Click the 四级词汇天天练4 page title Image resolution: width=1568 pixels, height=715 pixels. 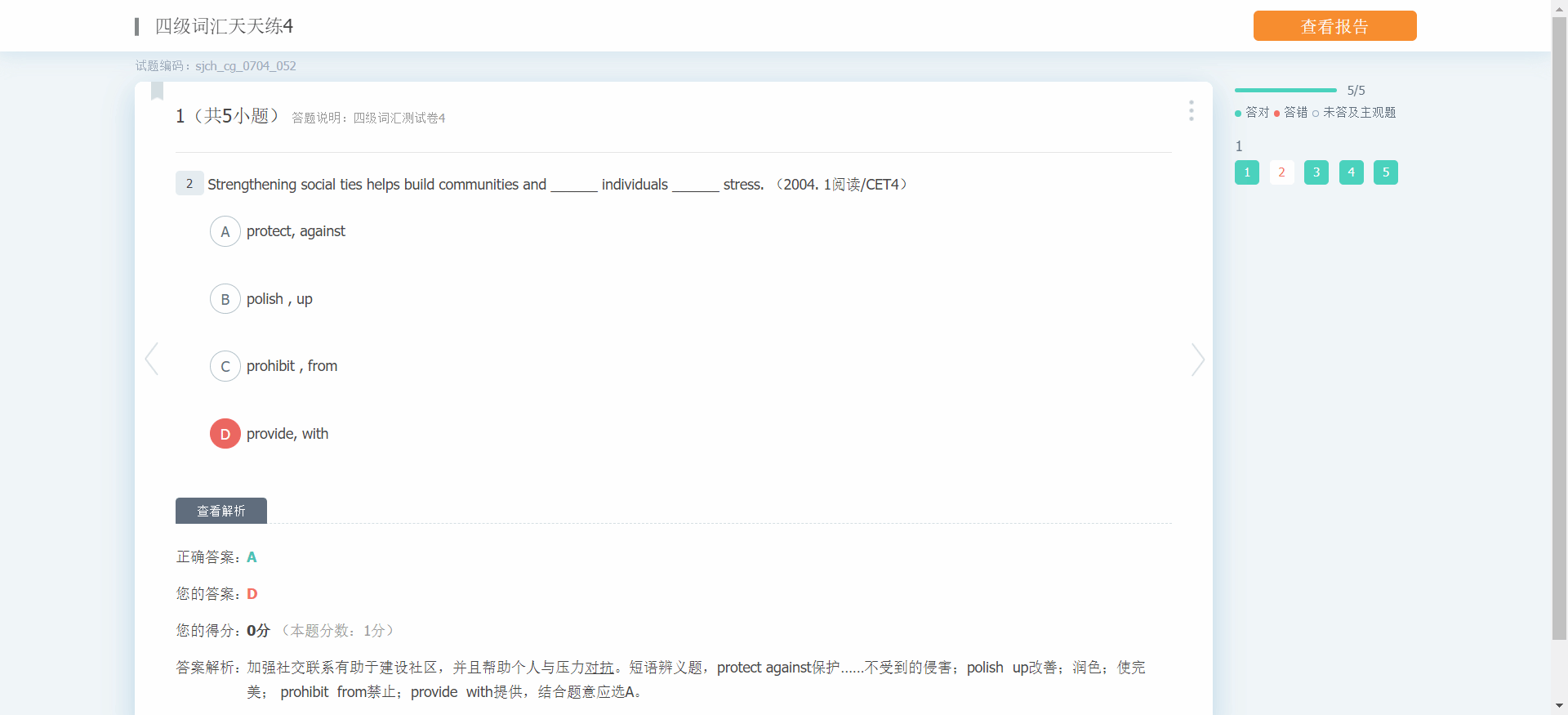click(224, 26)
